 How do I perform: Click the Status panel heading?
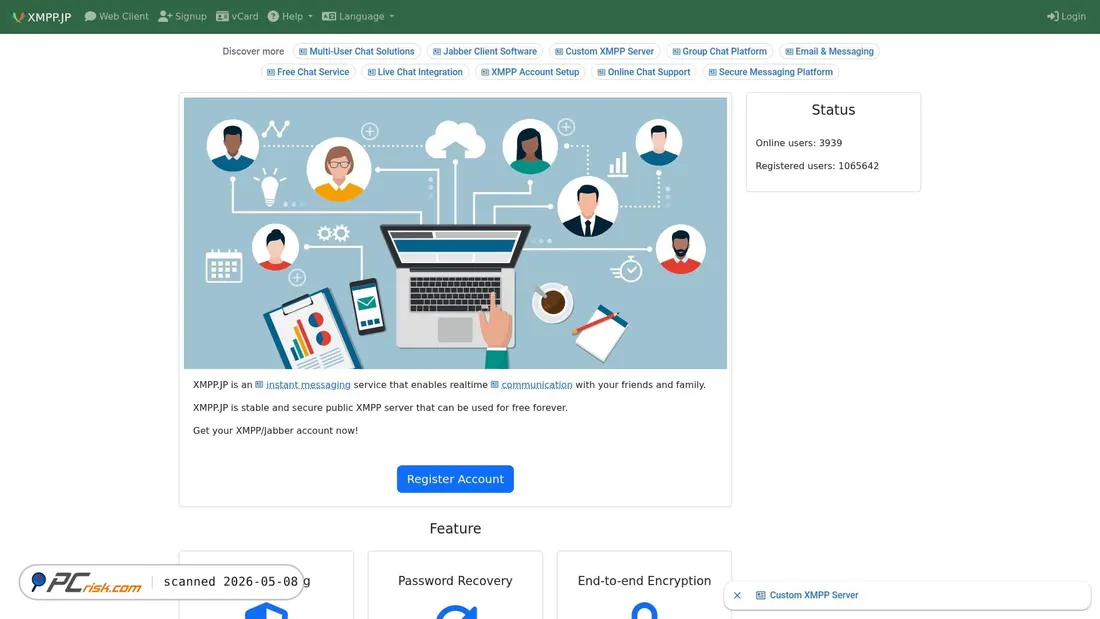pos(833,109)
